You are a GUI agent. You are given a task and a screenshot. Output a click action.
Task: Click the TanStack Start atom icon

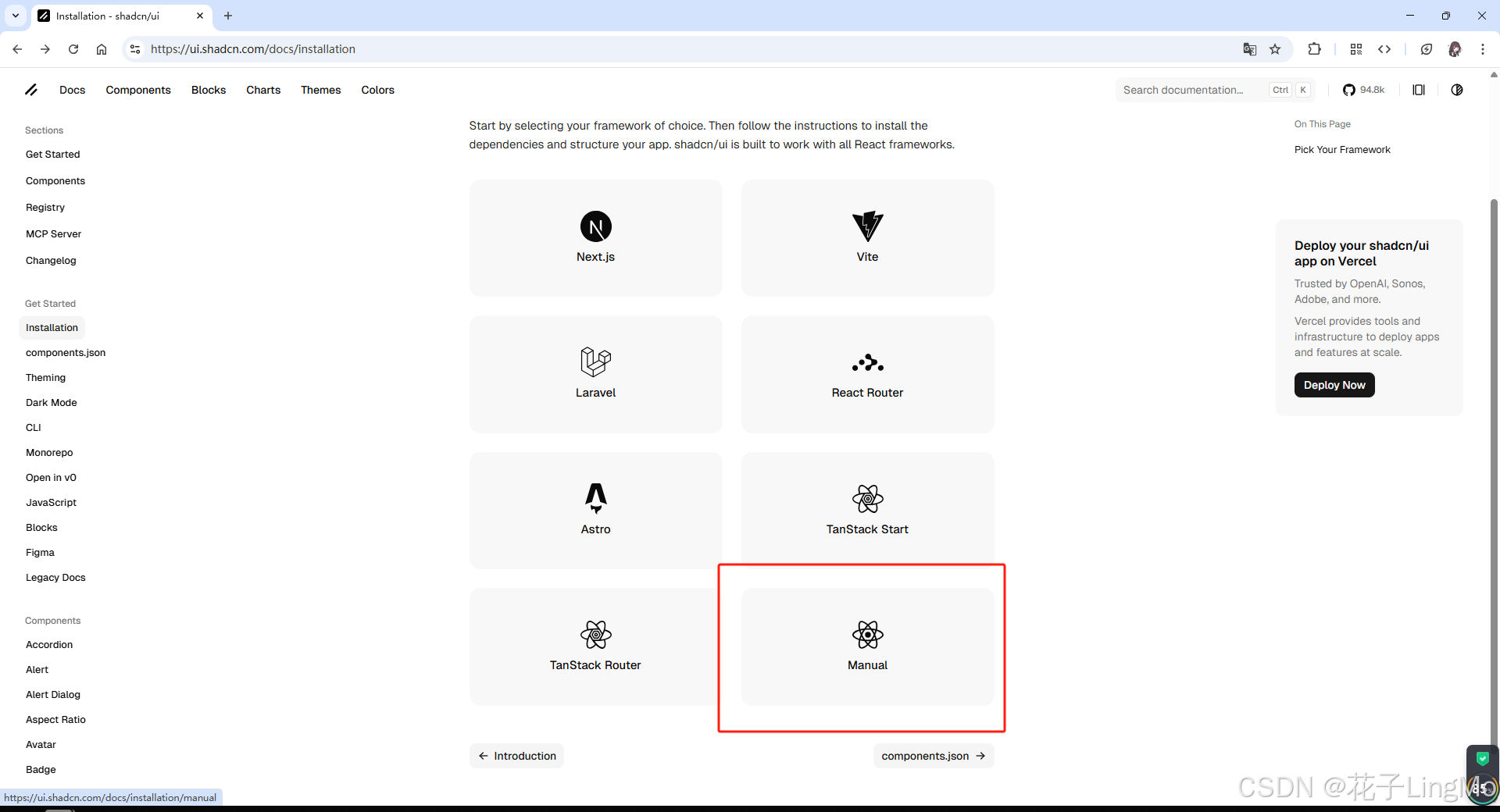(x=867, y=498)
